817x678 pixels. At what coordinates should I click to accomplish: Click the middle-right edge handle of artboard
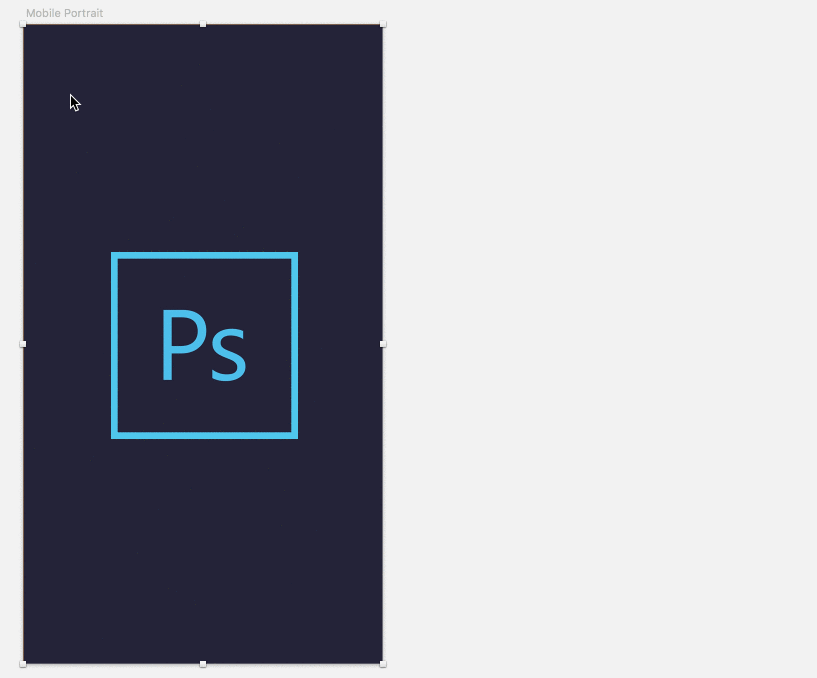(383, 344)
